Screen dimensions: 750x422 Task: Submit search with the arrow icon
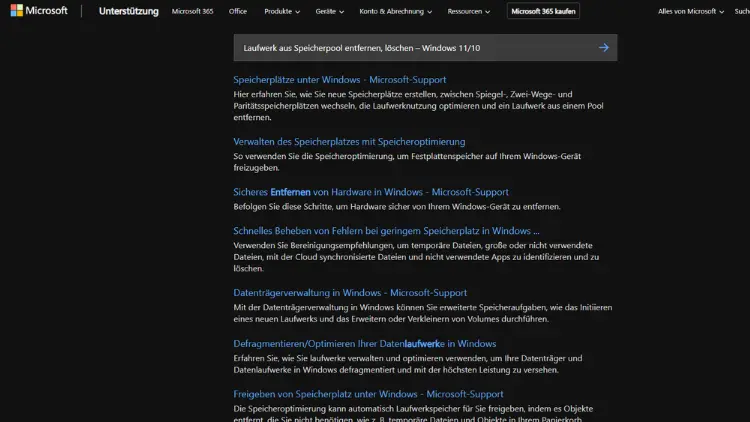(604, 47)
